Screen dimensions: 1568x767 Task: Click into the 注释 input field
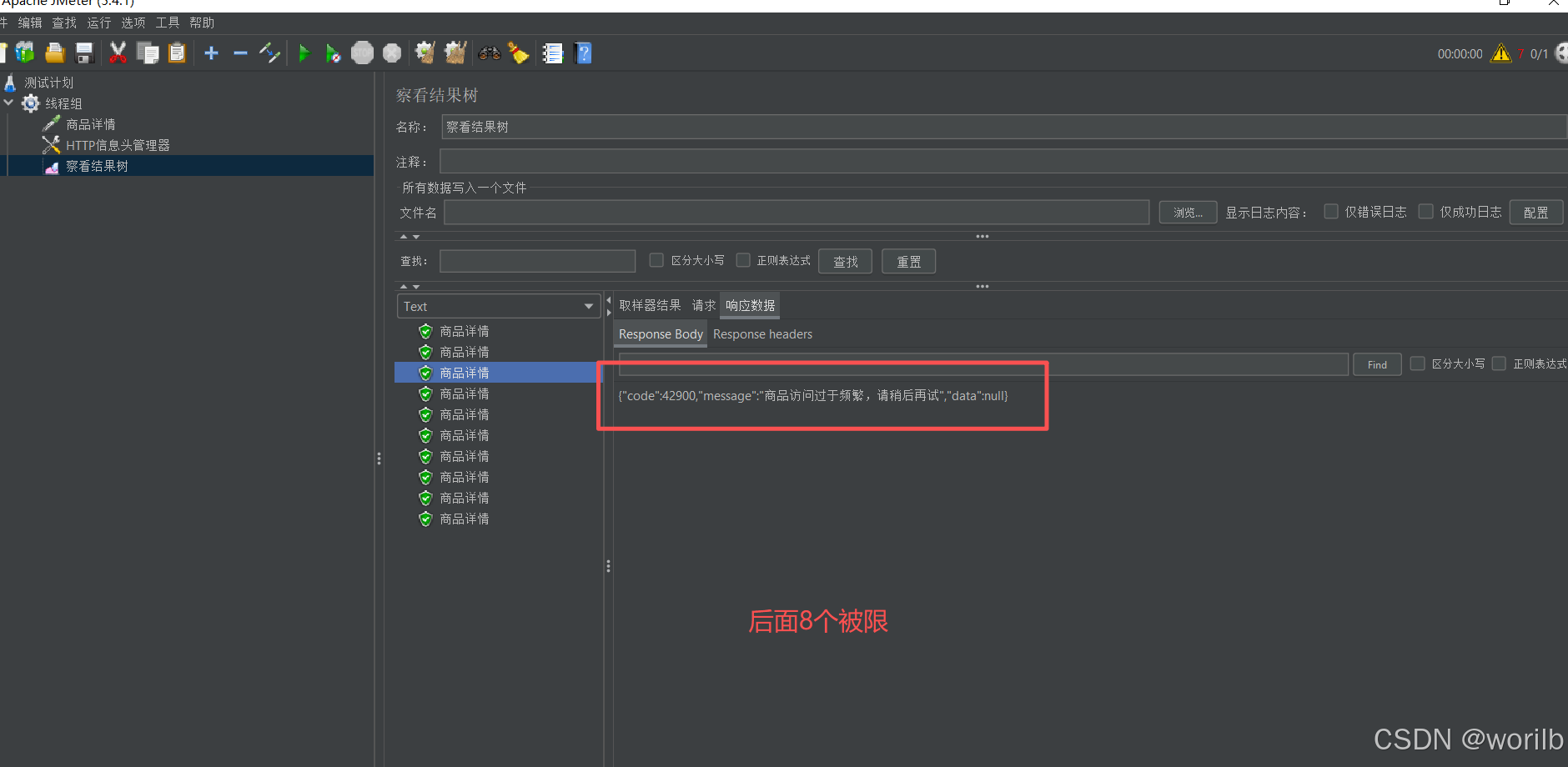coord(1003,162)
